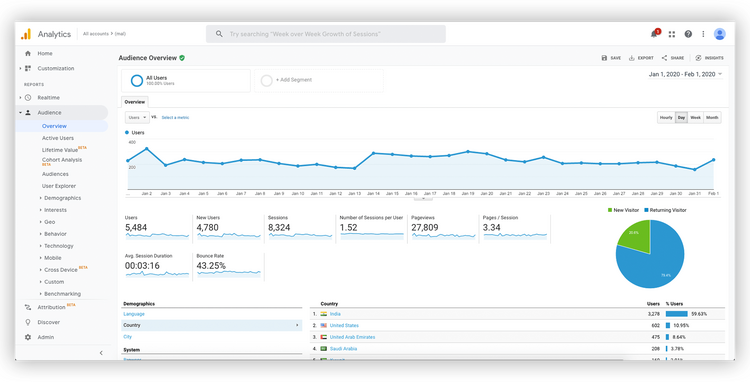Click the Share report icon
750x382 pixels.
(664, 58)
